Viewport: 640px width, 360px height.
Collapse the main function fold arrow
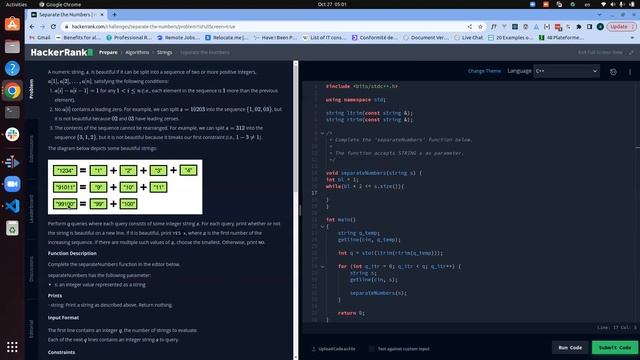click(x=322, y=226)
